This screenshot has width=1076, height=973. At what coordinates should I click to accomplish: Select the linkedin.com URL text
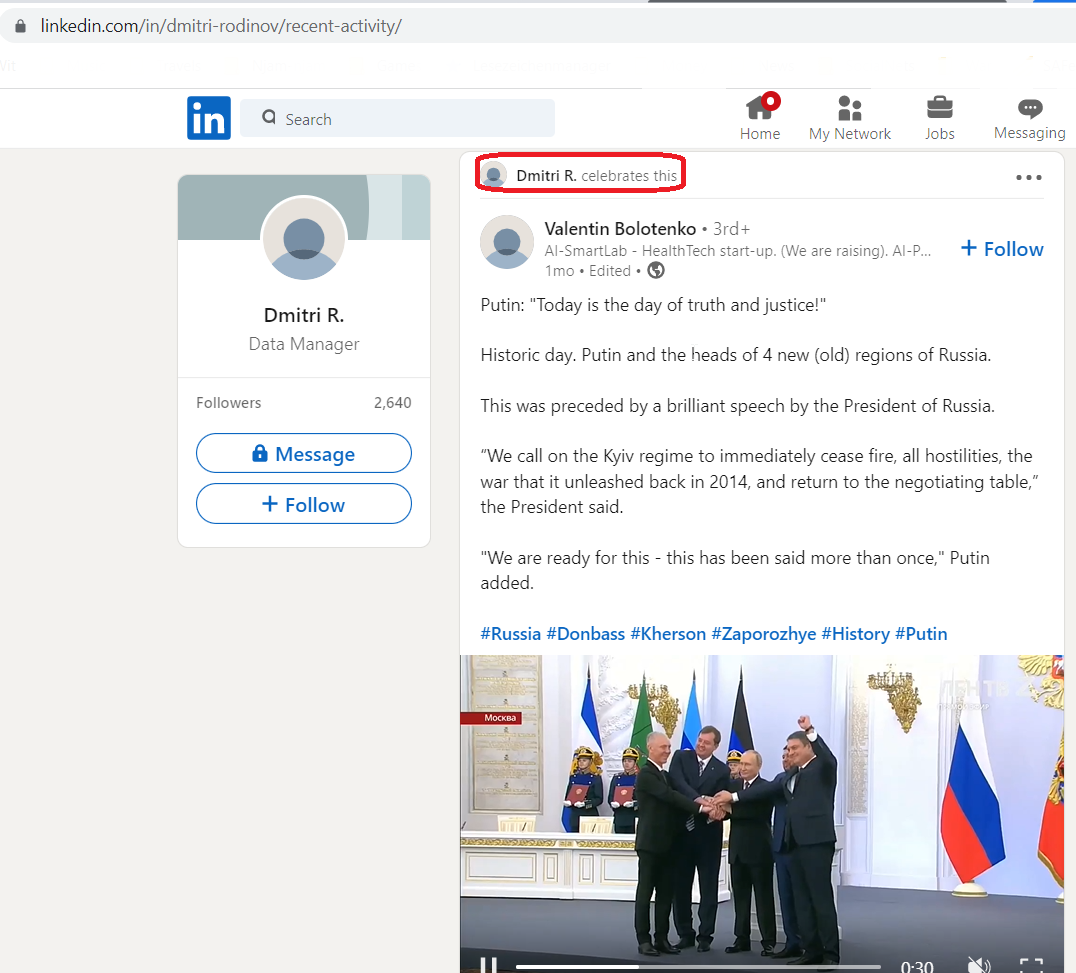pyautogui.click(x=221, y=26)
